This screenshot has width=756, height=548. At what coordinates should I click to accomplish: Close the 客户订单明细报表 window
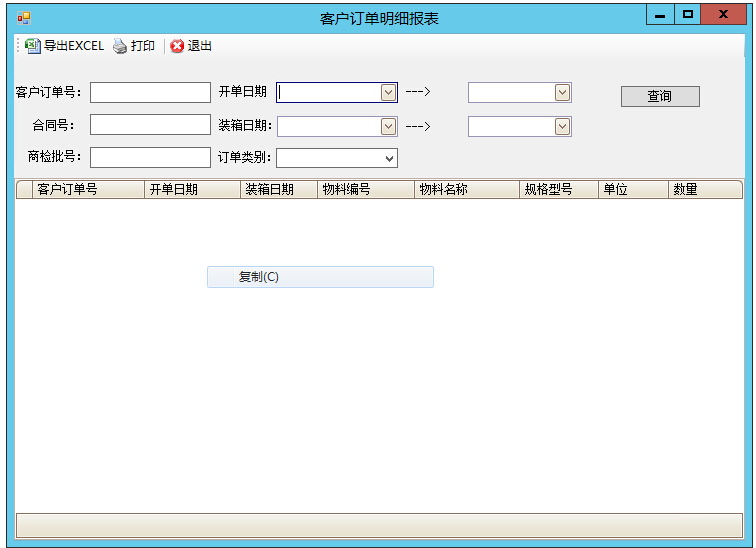pyautogui.click(x=723, y=15)
